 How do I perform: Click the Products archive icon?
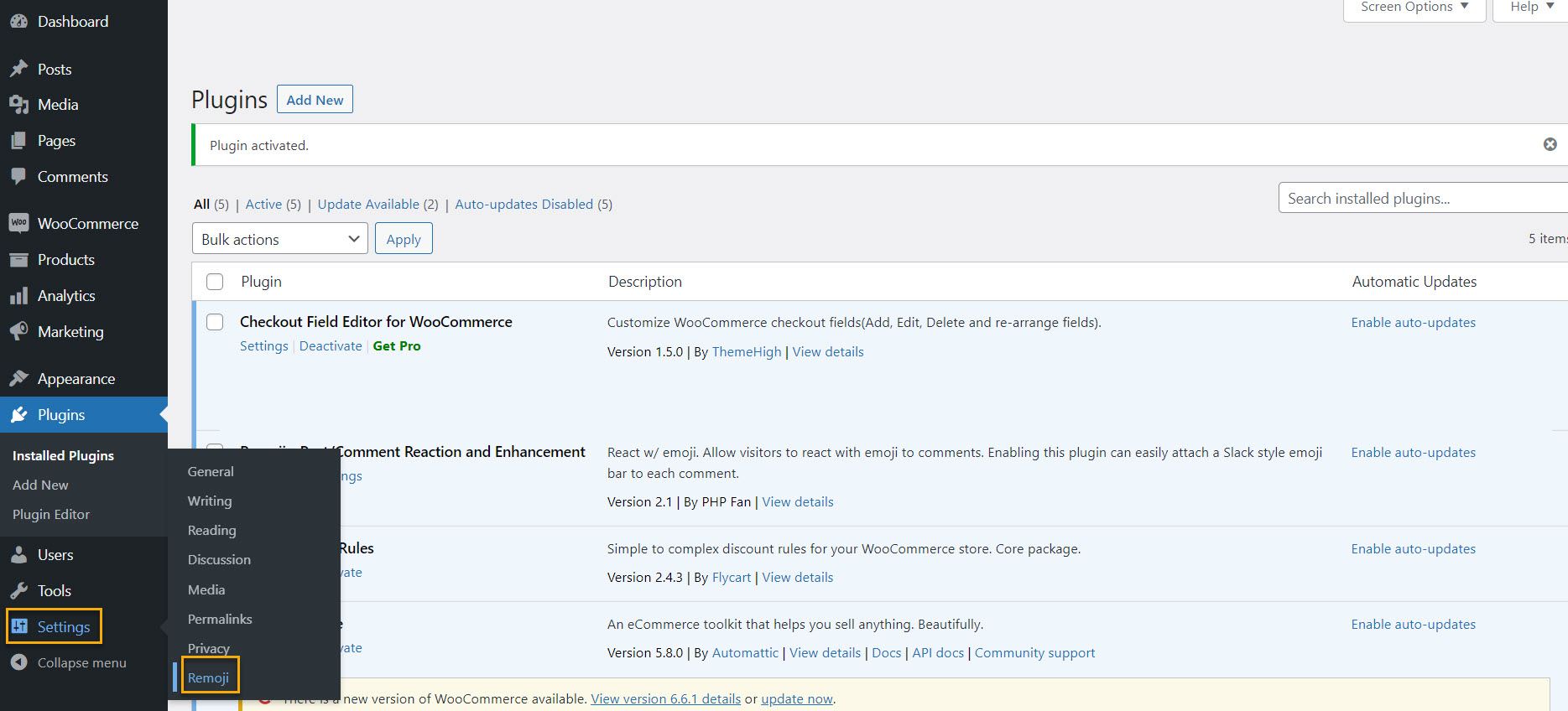point(18,260)
